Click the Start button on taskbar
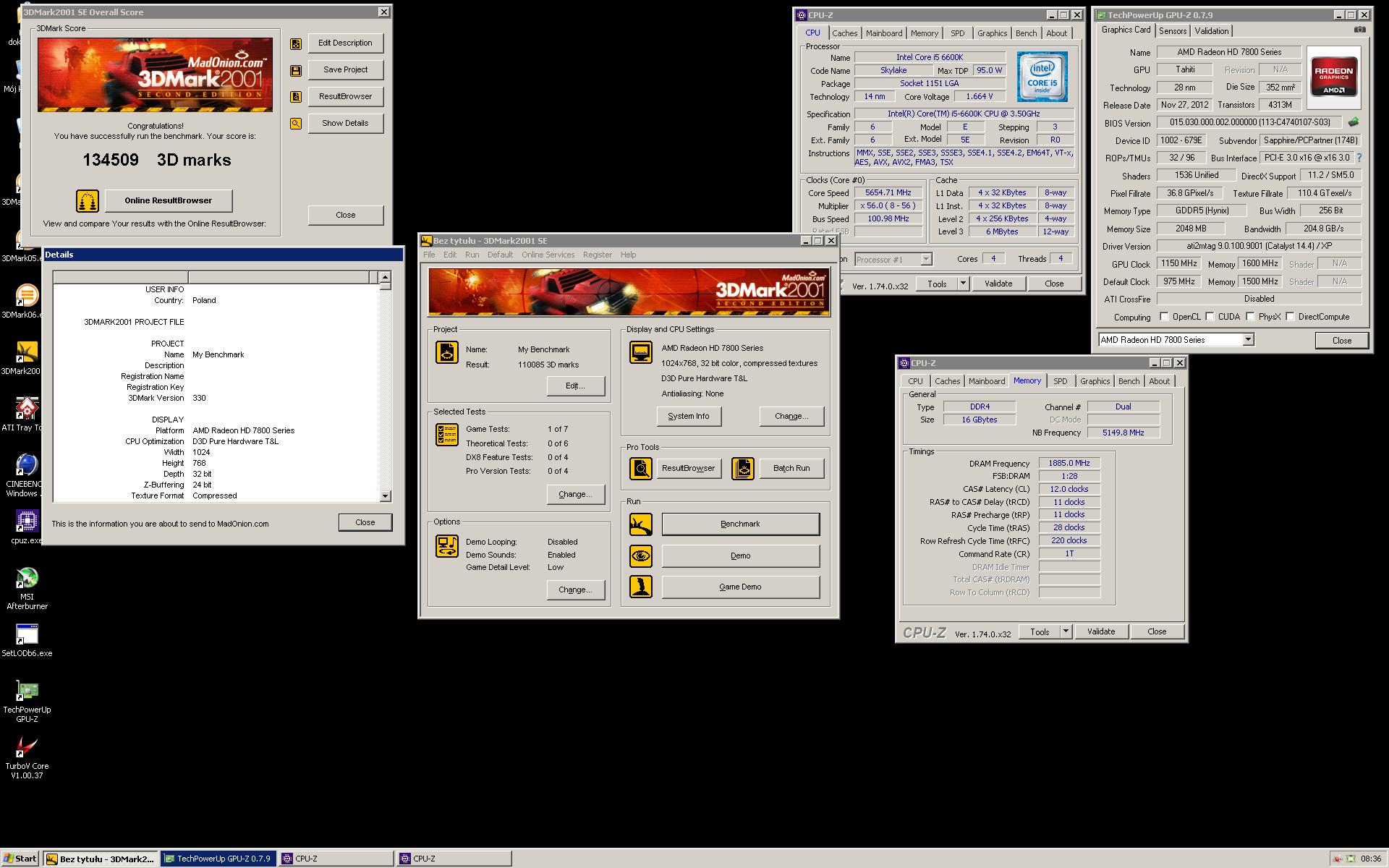This screenshot has width=1389, height=868. [20, 859]
